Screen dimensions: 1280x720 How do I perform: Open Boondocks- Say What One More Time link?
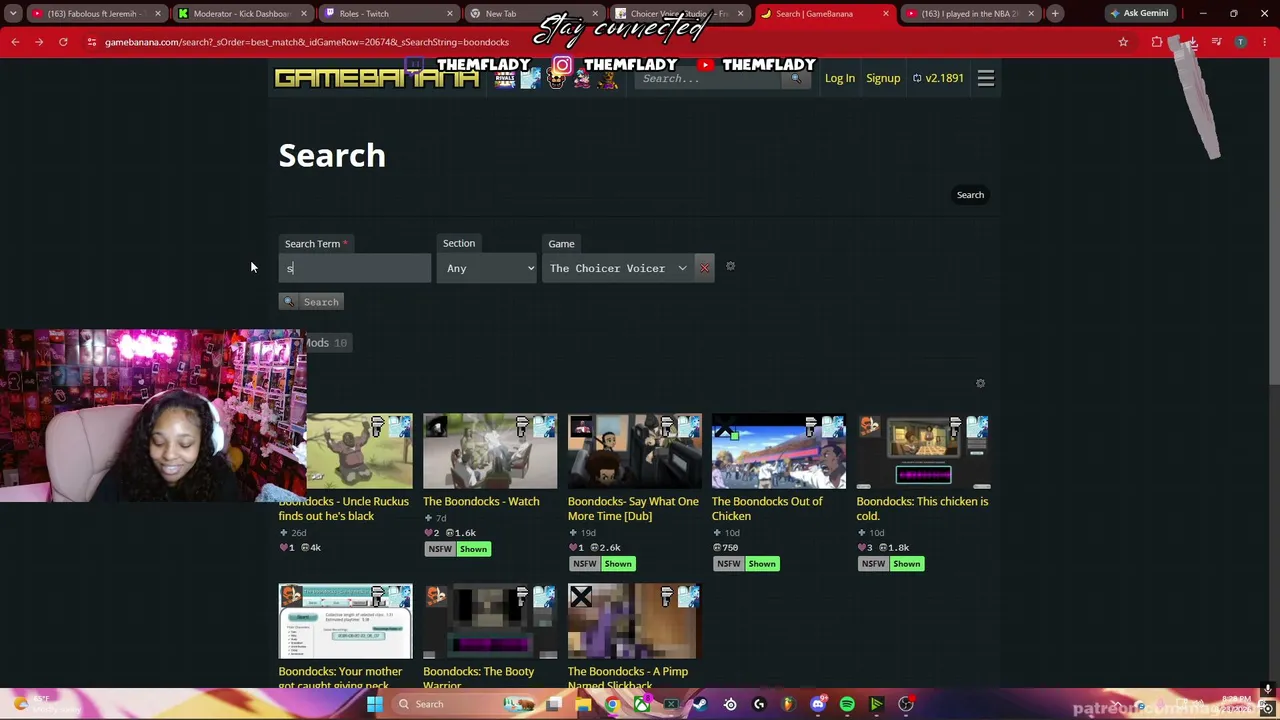(x=633, y=509)
